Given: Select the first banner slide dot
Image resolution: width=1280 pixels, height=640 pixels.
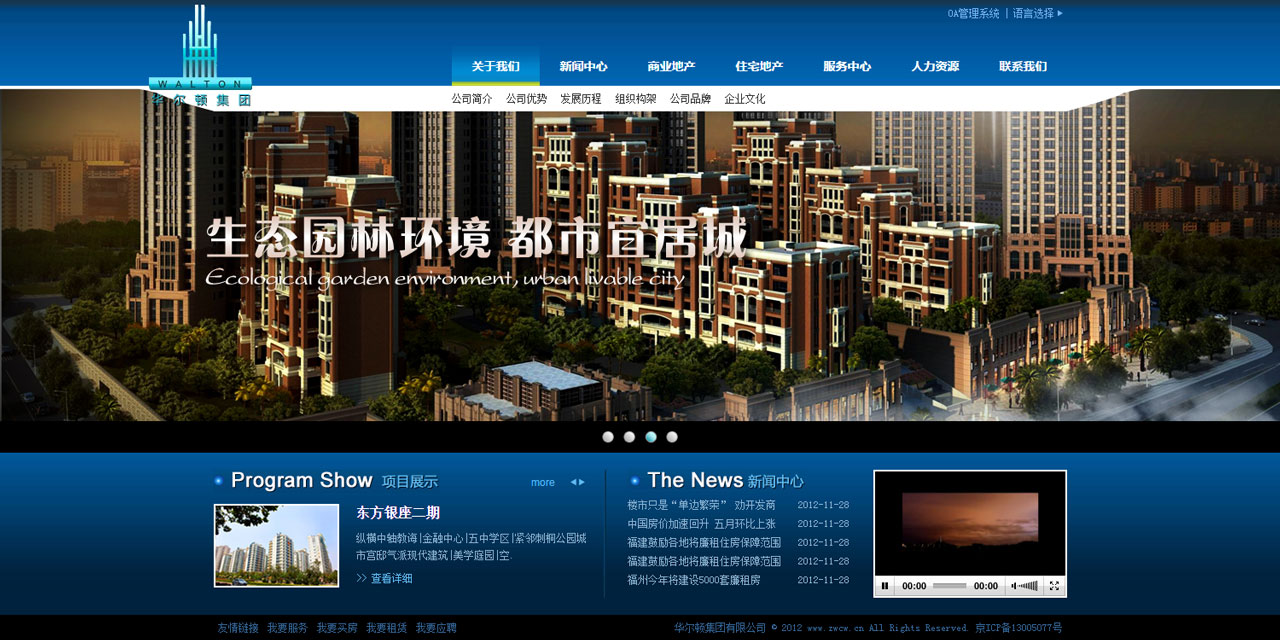Looking at the screenshot, I should (608, 437).
